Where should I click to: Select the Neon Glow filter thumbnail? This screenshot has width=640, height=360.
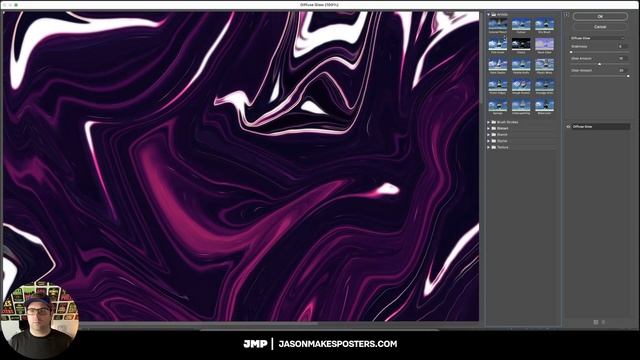coord(544,45)
